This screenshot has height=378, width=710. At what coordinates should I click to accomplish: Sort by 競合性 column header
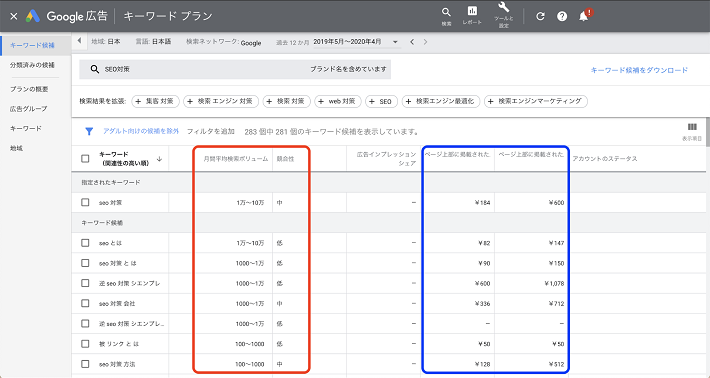coord(285,159)
